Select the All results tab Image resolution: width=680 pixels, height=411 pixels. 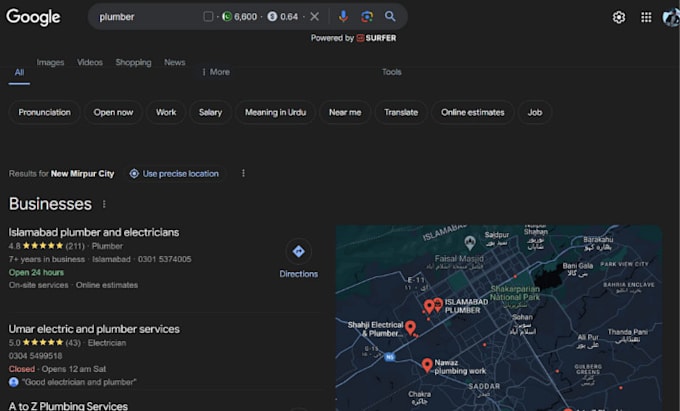[19, 72]
